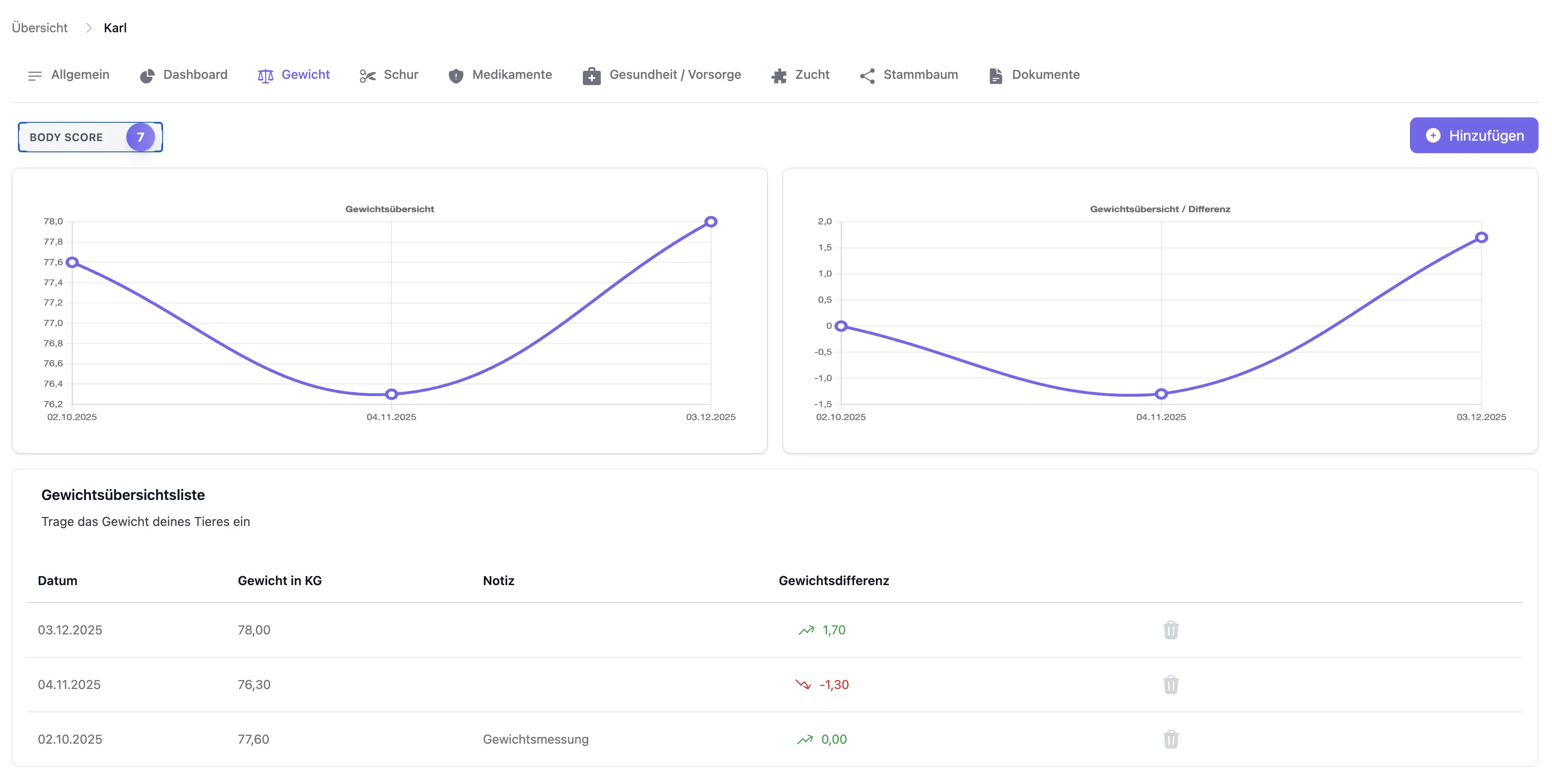Go back to Übersicht breadcrumb
The image size is (1552, 784).
point(40,28)
